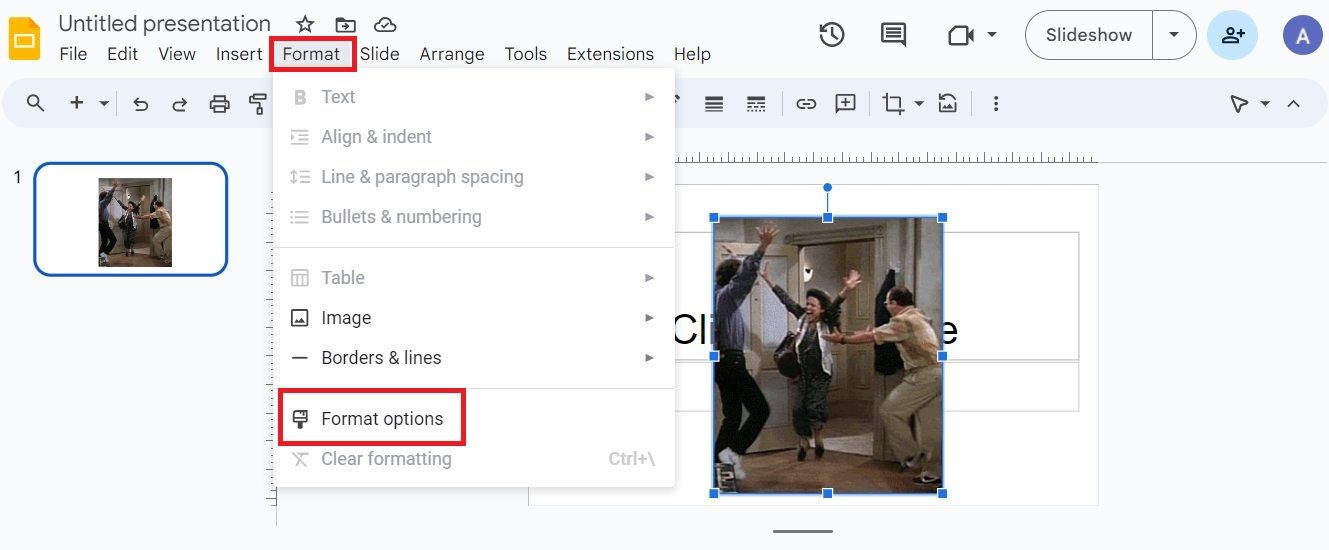Choose Format options from the menu

[x=473, y=419]
